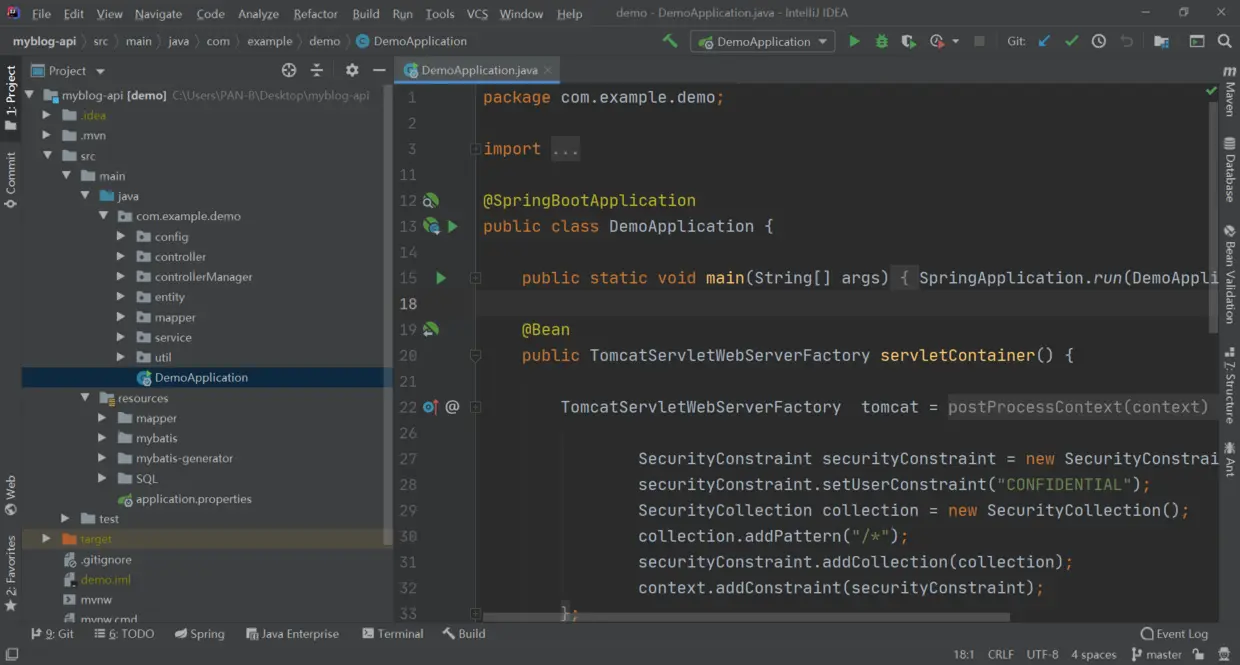Open Project panel settings gear

352,70
